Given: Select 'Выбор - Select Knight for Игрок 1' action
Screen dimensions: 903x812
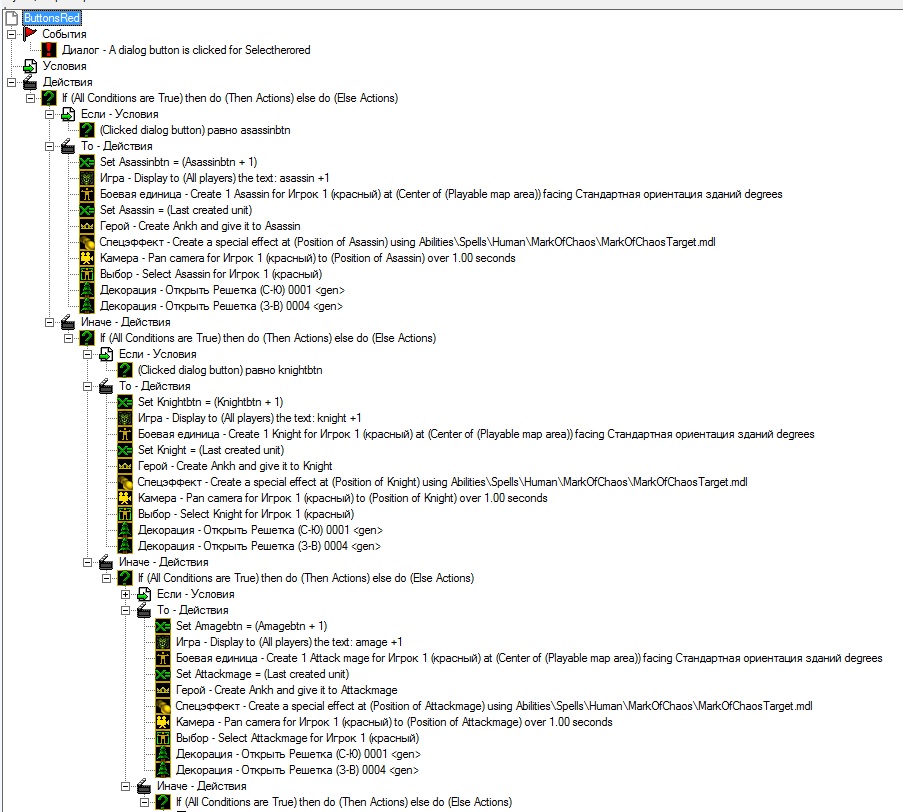Looking at the screenshot, I should 246,514.
